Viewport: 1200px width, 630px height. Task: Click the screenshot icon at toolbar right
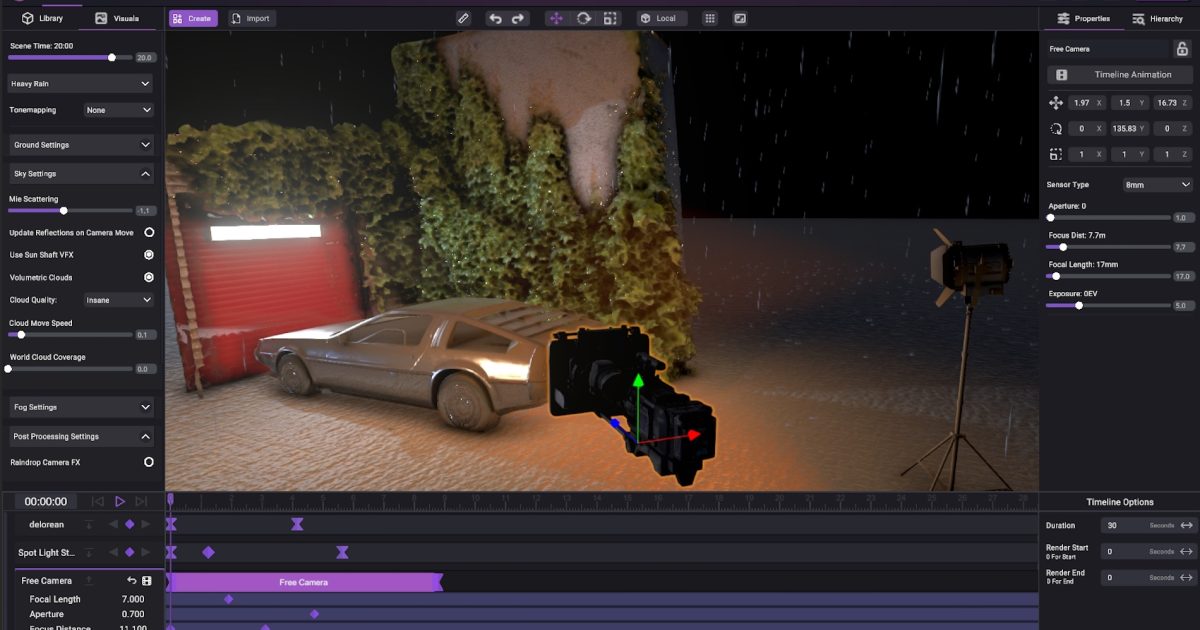738,17
